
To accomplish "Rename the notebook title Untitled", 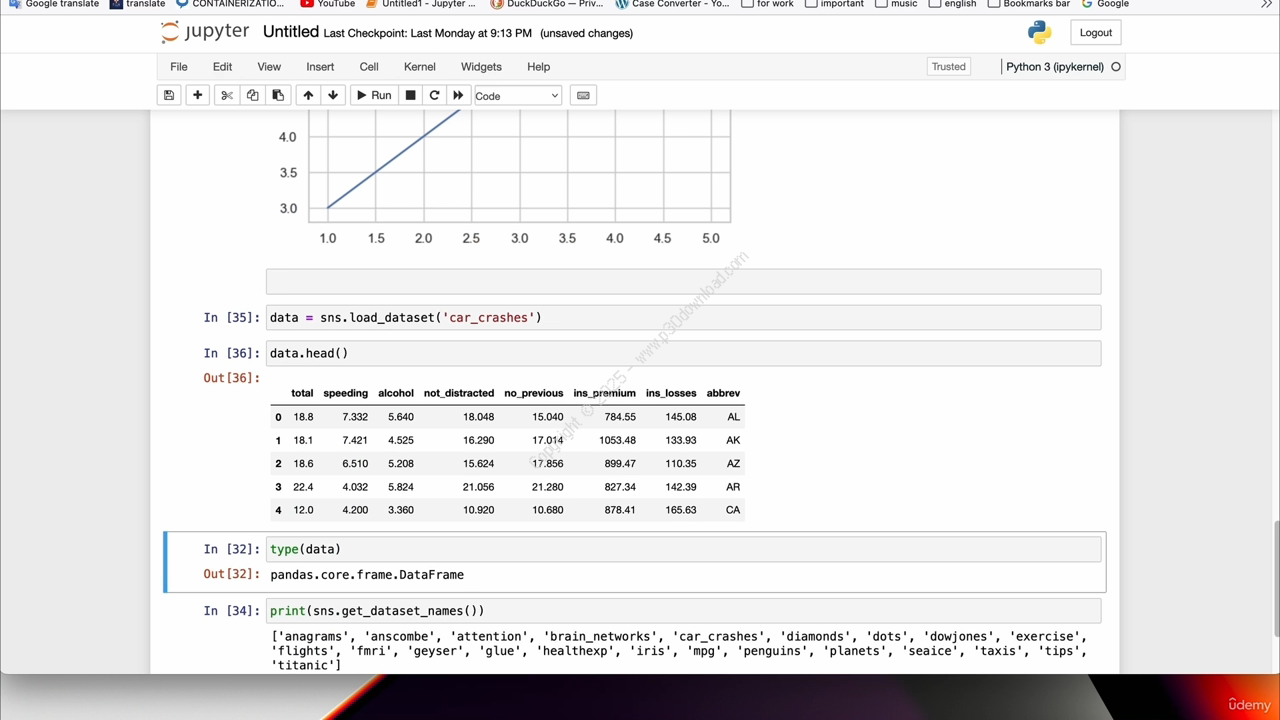I will 291,32.
